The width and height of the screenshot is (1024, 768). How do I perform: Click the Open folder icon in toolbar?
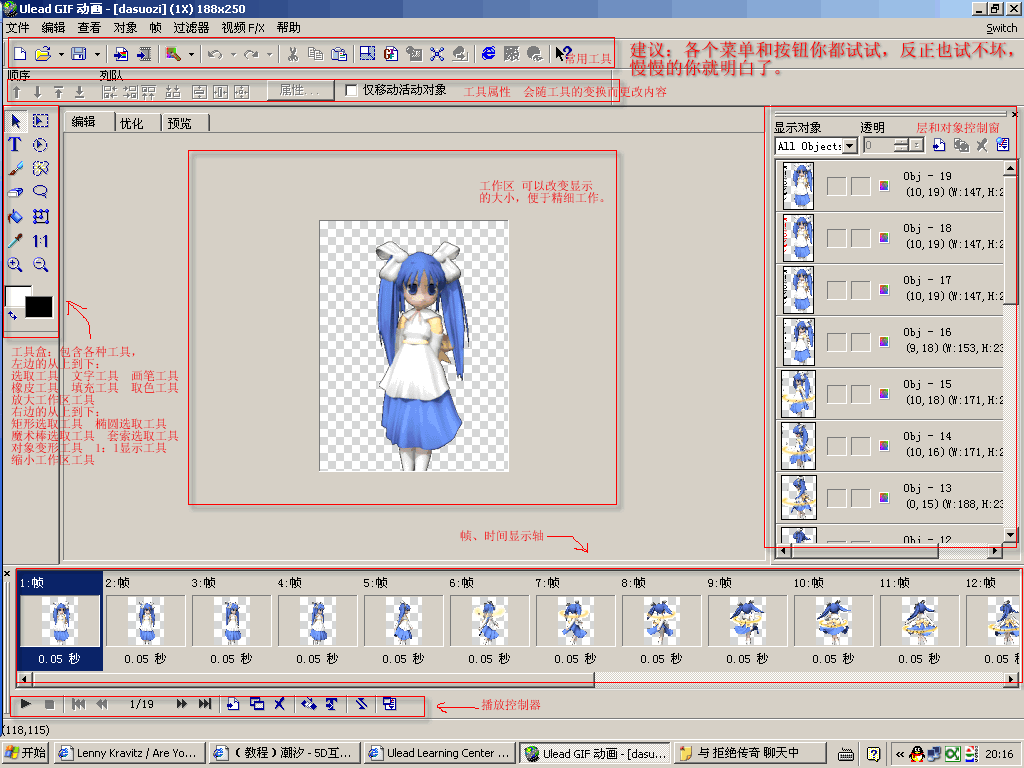42,54
